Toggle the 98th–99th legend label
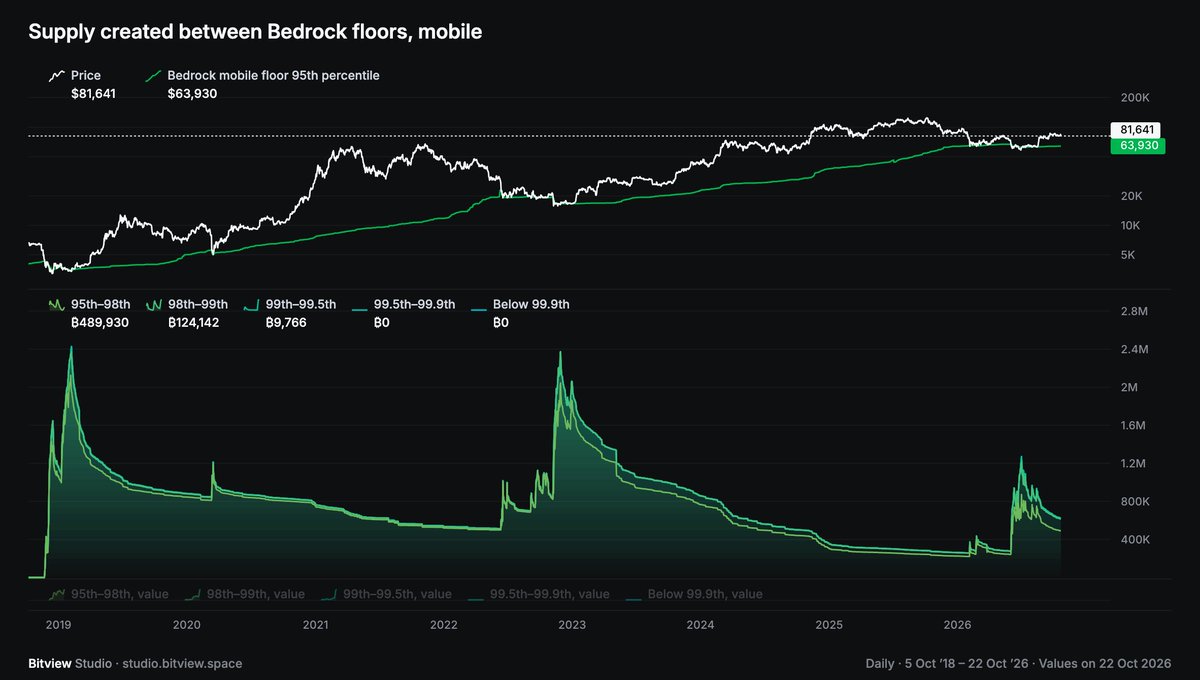The width and height of the screenshot is (1200, 680). click(198, 304)
